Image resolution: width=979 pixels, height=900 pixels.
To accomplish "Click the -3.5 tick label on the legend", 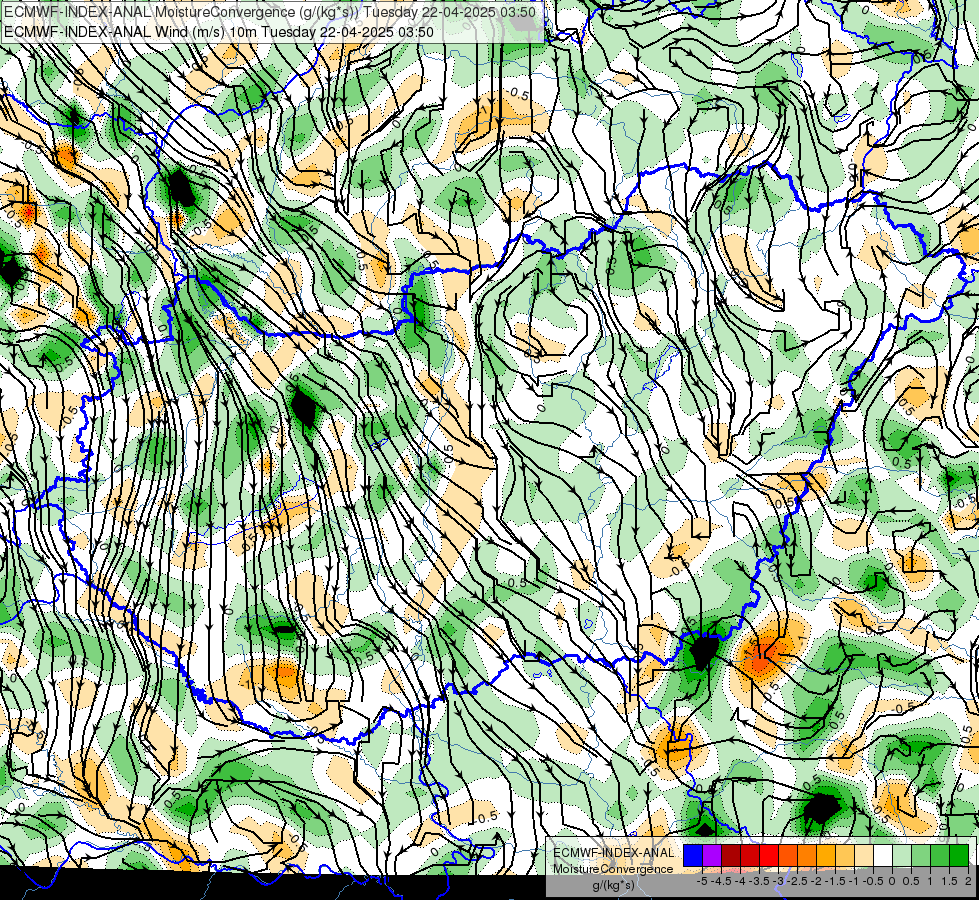I will coord(760,881).
